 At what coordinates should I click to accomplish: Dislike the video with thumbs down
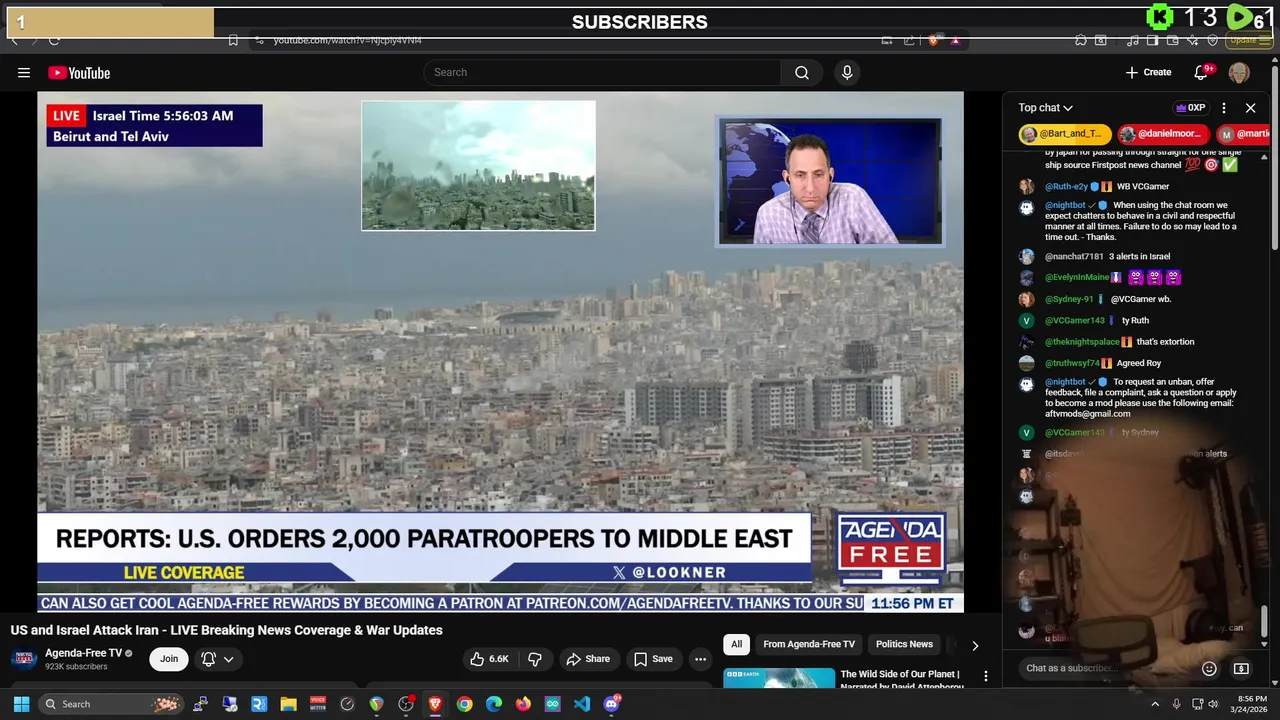point(535,659)
